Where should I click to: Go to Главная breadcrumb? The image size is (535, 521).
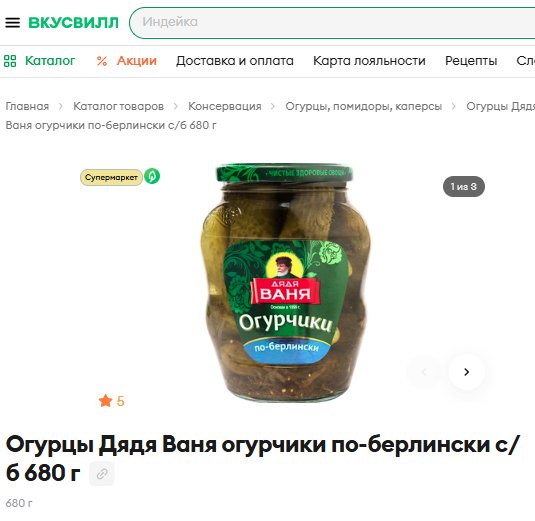pyautogui.click(x=27, y=106)
